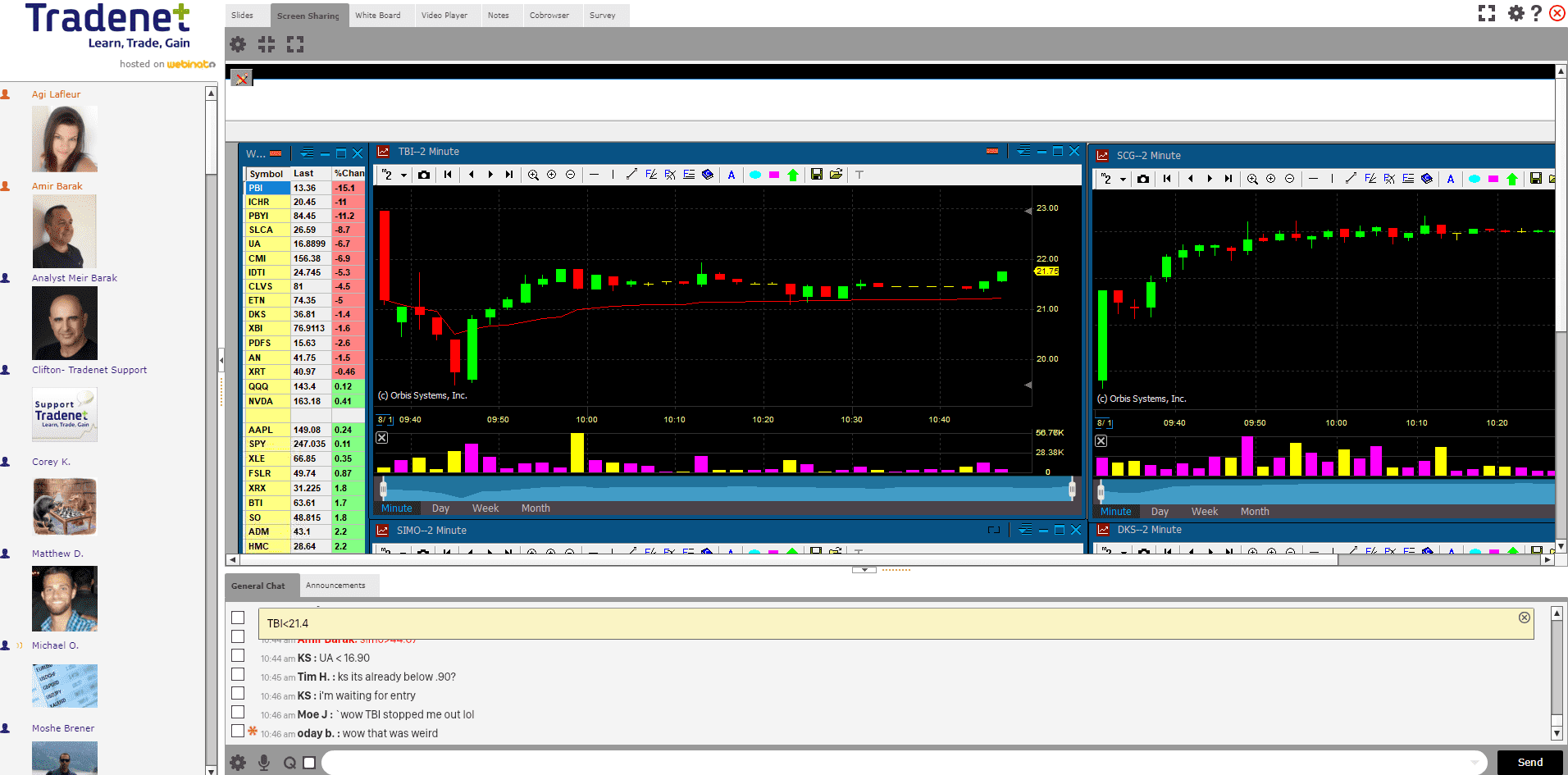The width and height of the screenshot is (1568, 775).
Task: Collapse the attendee sidebar panel handle
Action: [x=221, y=360]
